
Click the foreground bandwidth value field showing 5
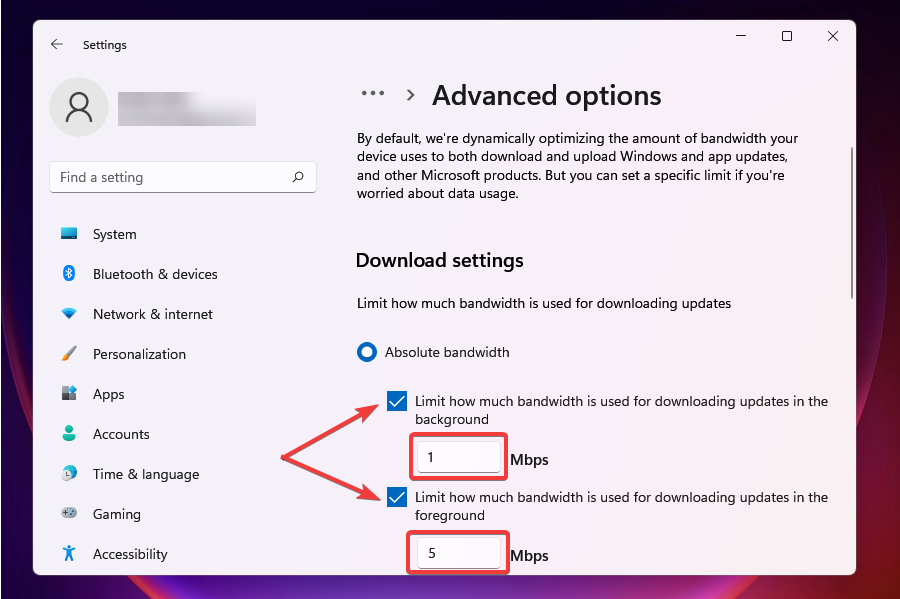457,552
